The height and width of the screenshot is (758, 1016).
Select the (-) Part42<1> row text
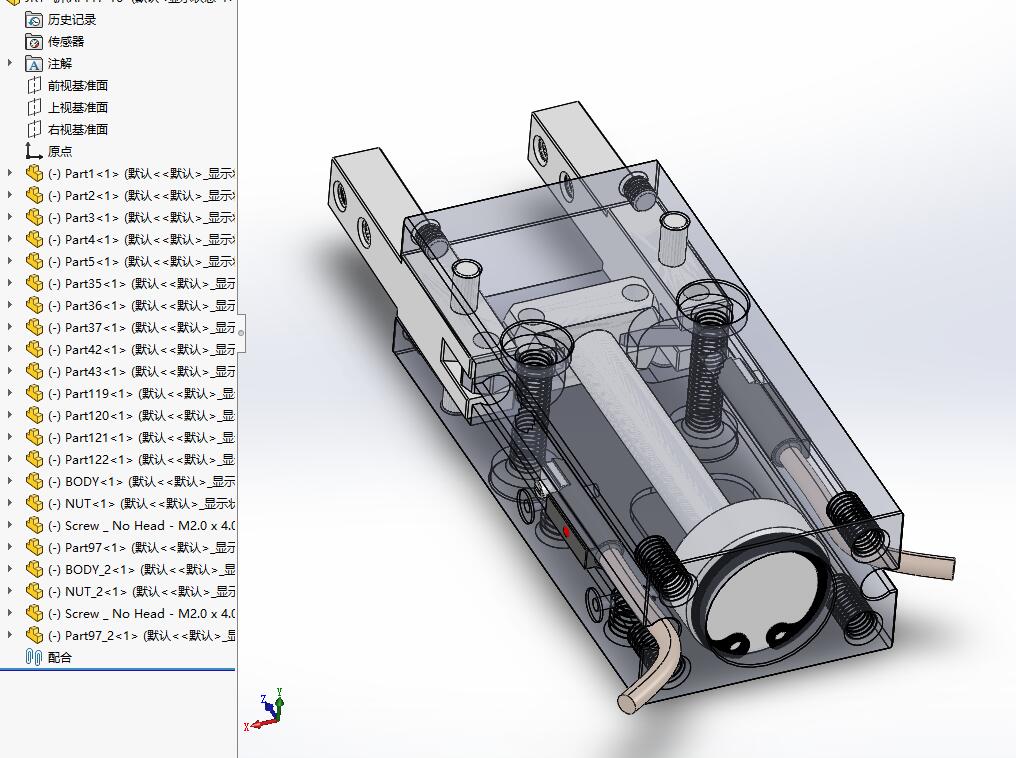(141, 350)
